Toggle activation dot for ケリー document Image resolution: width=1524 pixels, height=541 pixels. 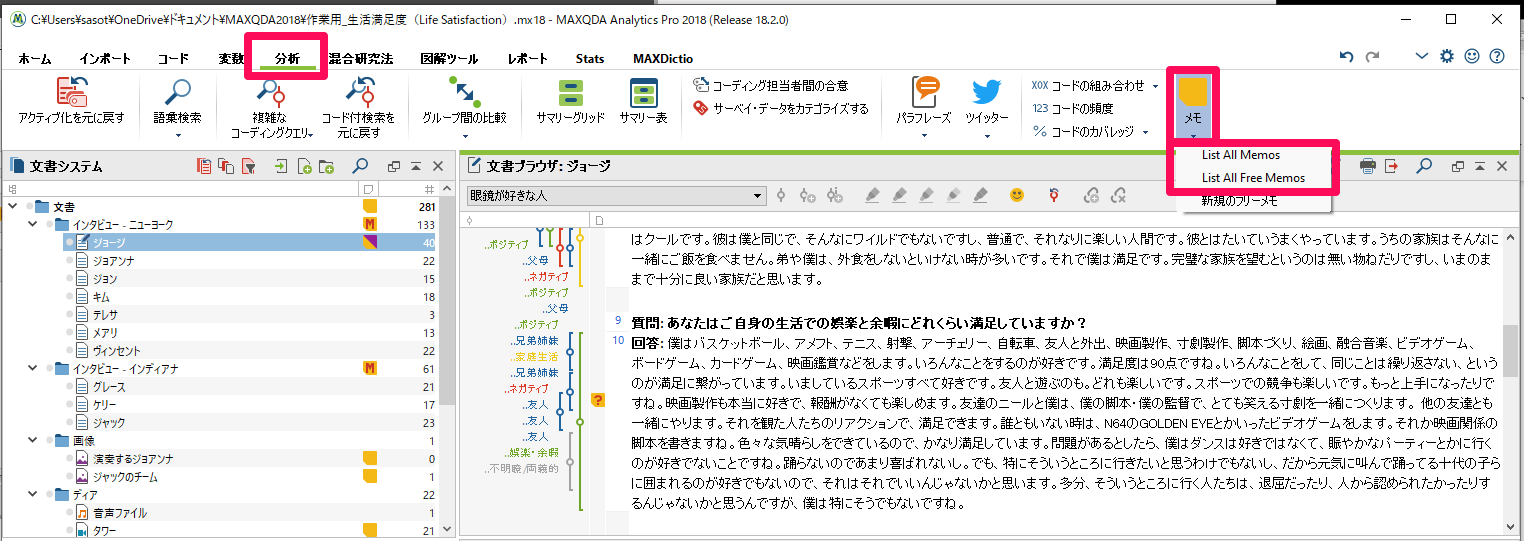click(68, 405)
